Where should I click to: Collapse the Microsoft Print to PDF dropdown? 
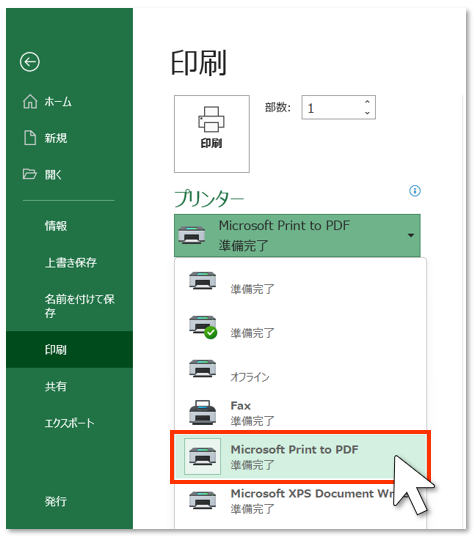[x=297, y=235]
